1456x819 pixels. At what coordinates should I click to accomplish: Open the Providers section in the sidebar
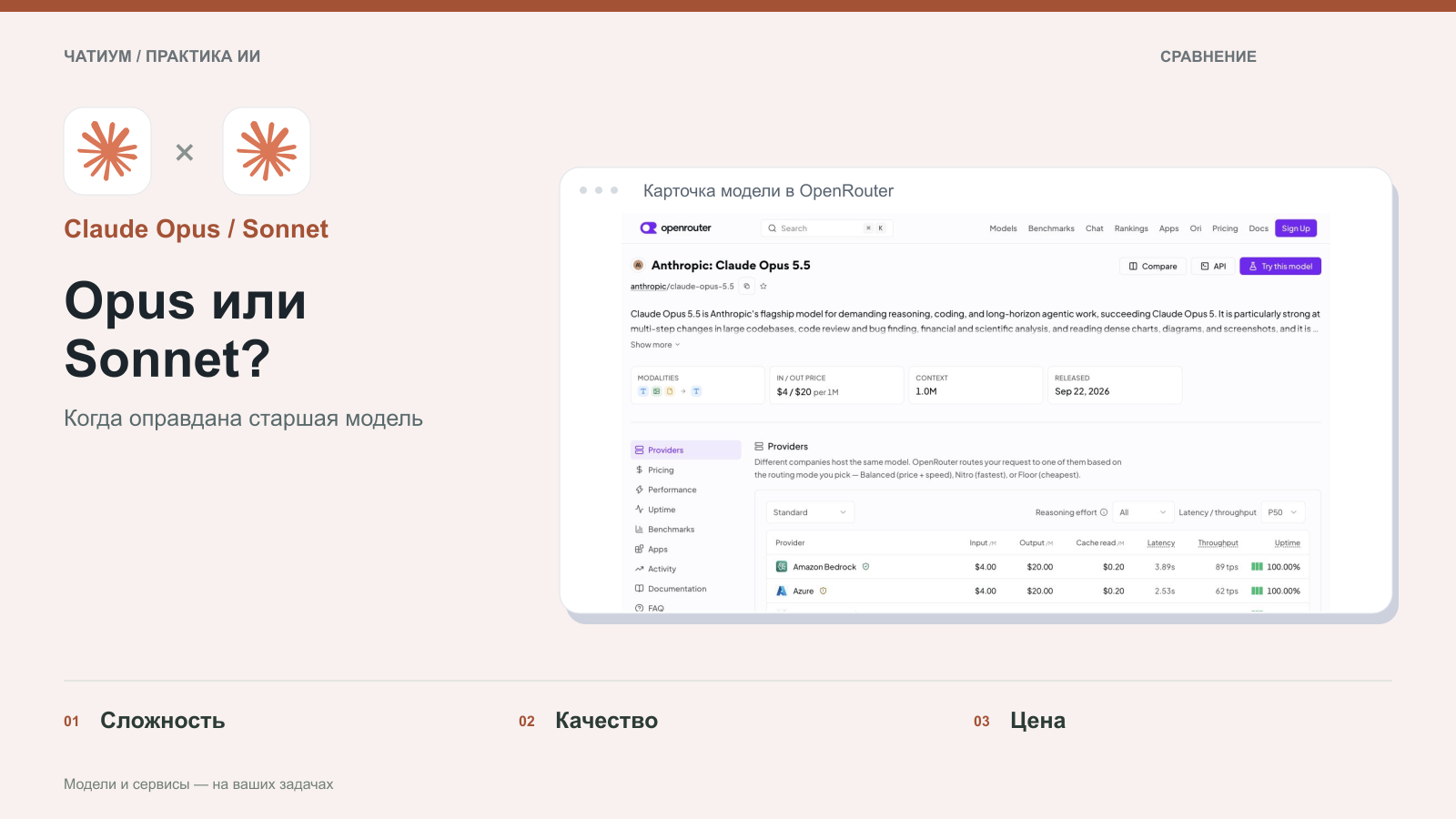(686, 450)
